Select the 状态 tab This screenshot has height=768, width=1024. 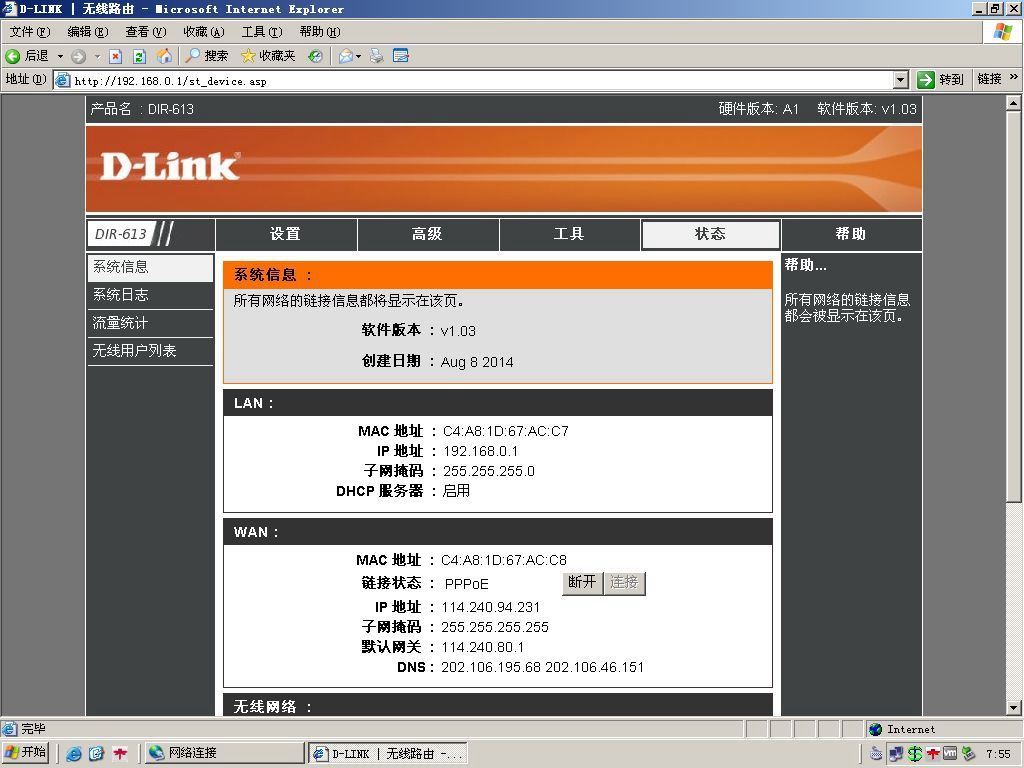click(x=711, y=234)
